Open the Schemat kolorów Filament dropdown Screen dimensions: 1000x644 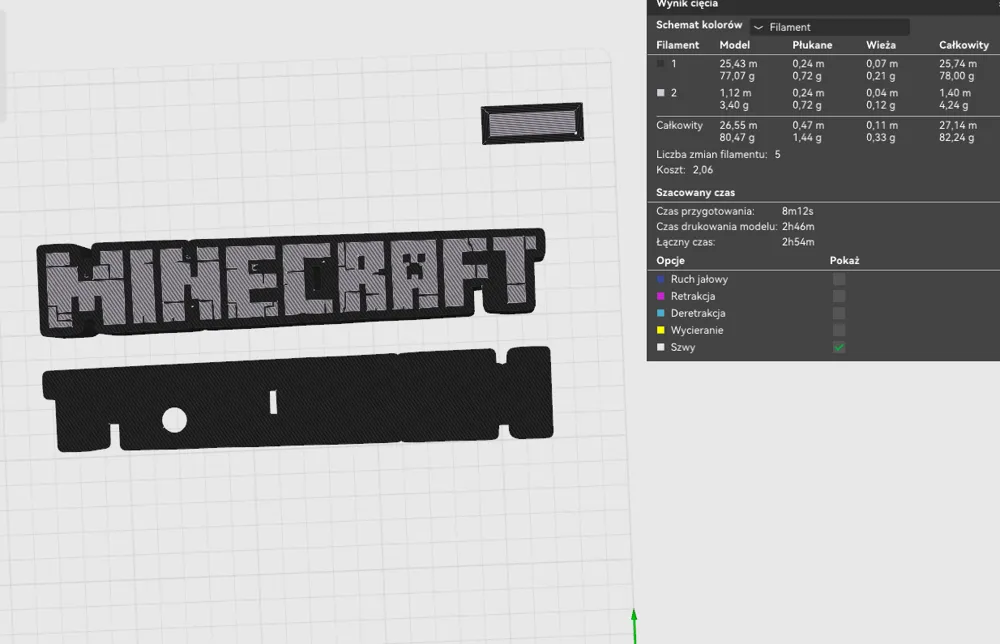pos(830,26)
